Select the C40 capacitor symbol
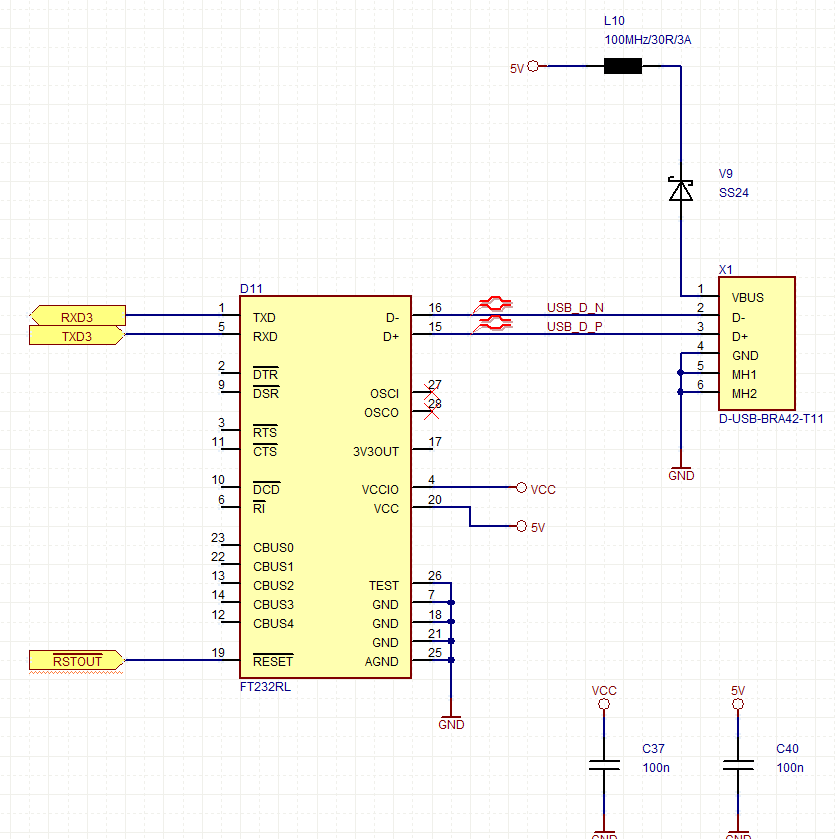 coord(738,766)
